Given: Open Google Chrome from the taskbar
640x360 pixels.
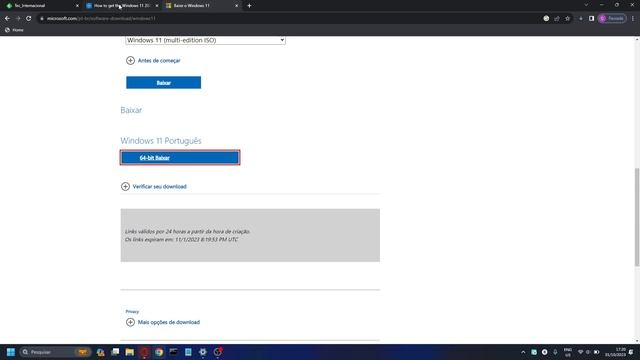Looking at the screenshot, I should point(159,352).
